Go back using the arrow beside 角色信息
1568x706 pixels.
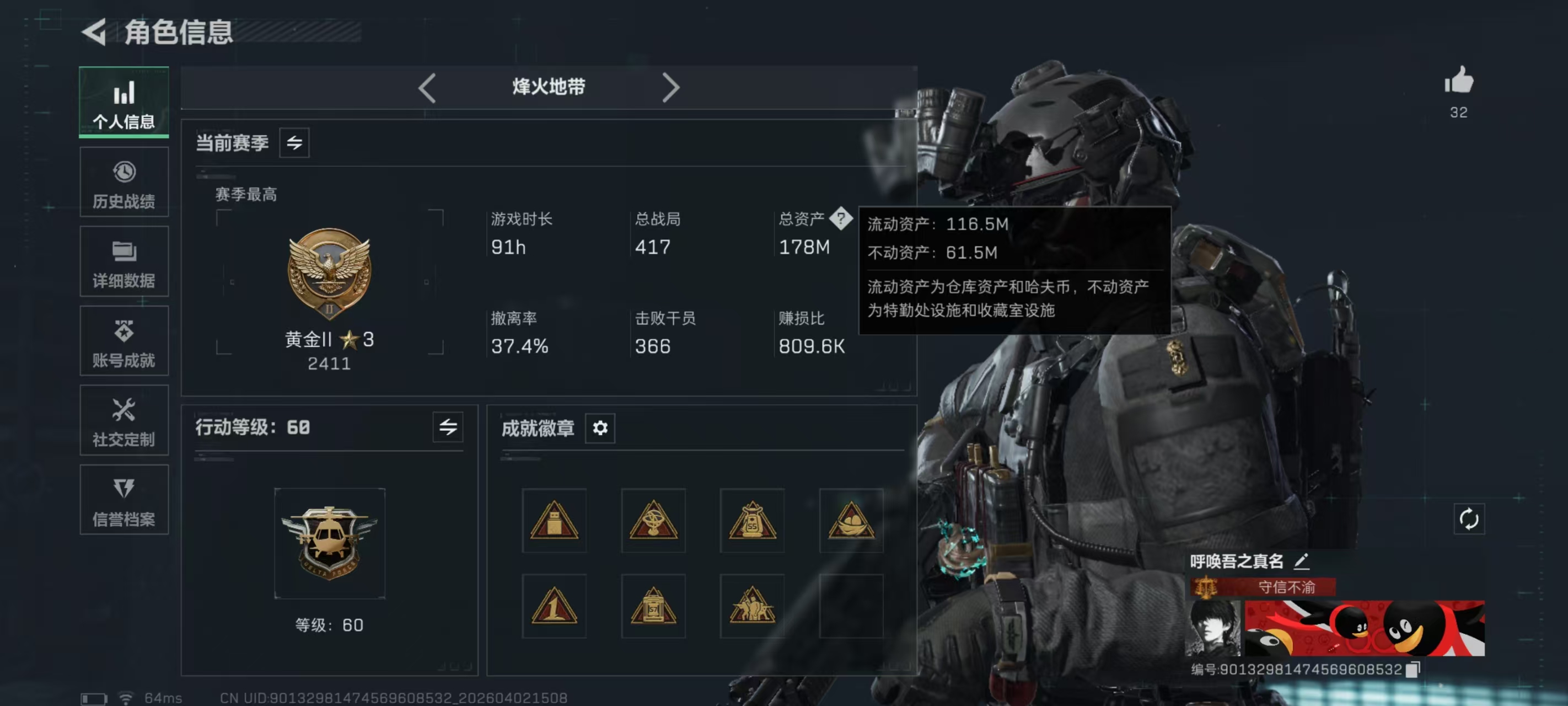[x=94, y=31]
